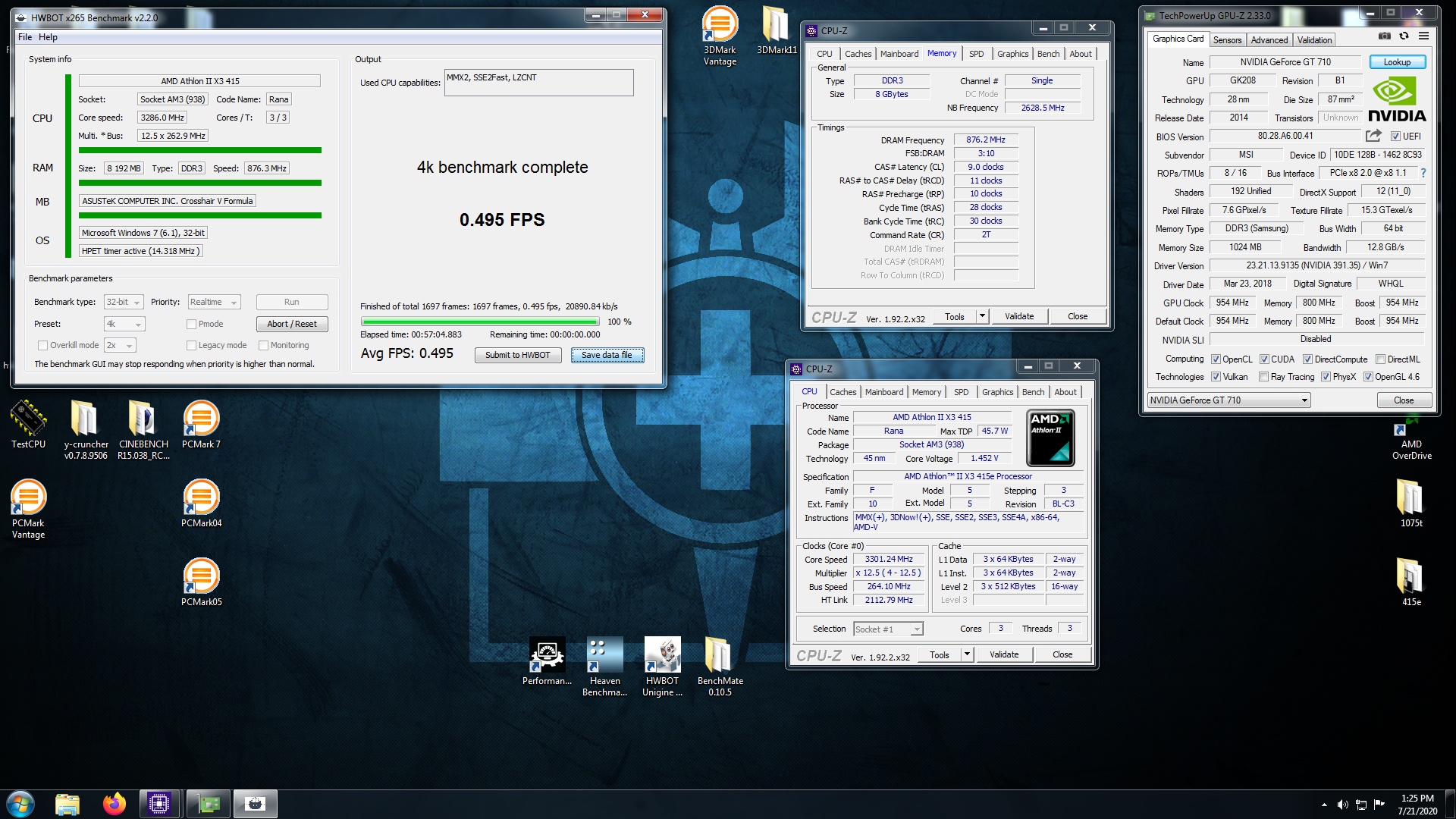
Task: Click the taskbar clock showing 1:25 PM
Action: [x=1417, y=804]
